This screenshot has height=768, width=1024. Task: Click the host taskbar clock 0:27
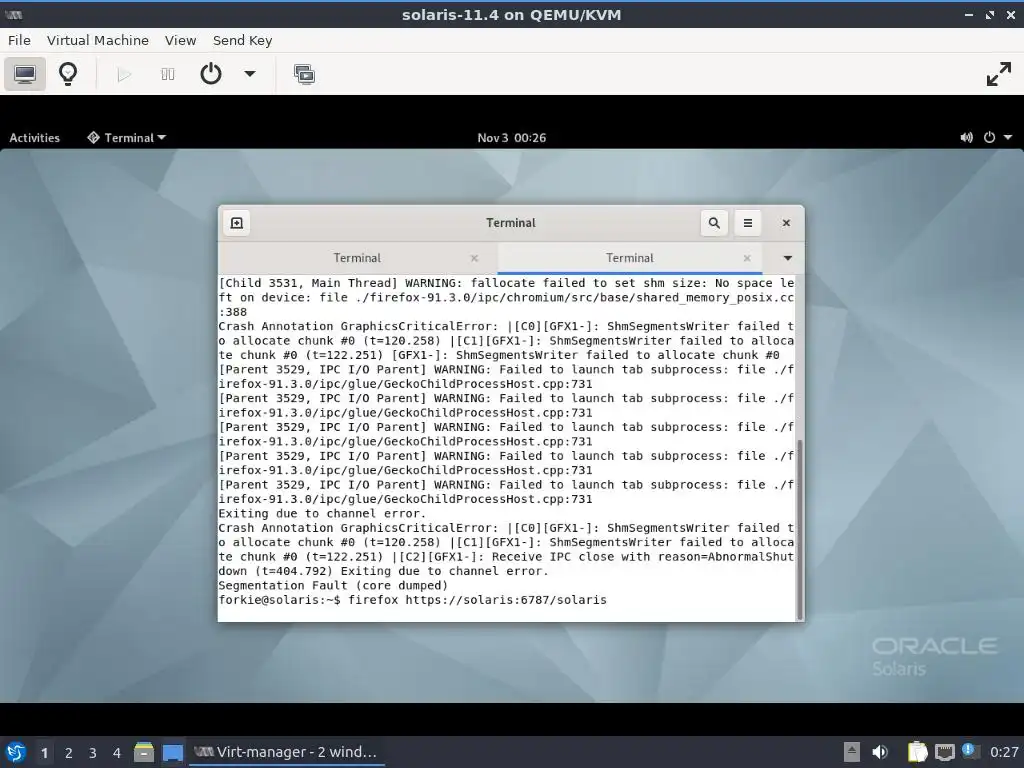click(x=1004, y=752)
